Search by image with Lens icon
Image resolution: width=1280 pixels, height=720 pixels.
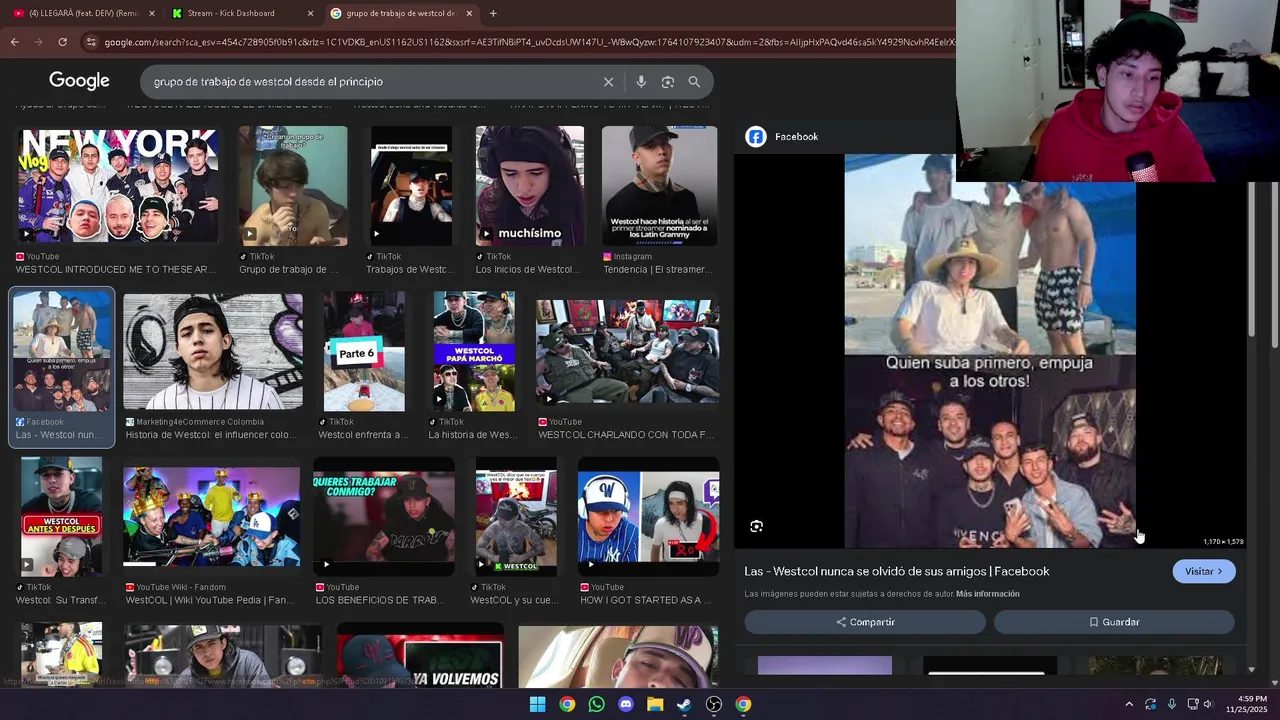(668, 82)
